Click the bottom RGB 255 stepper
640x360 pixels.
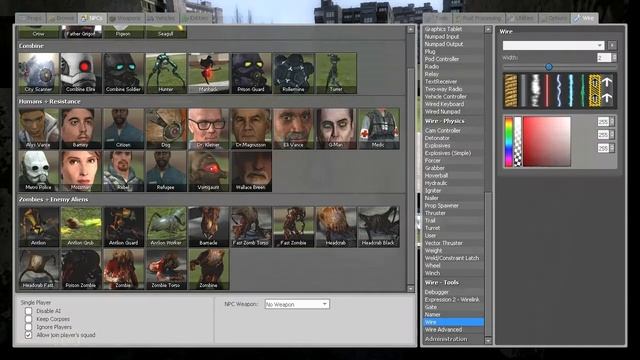pos(612,148)
